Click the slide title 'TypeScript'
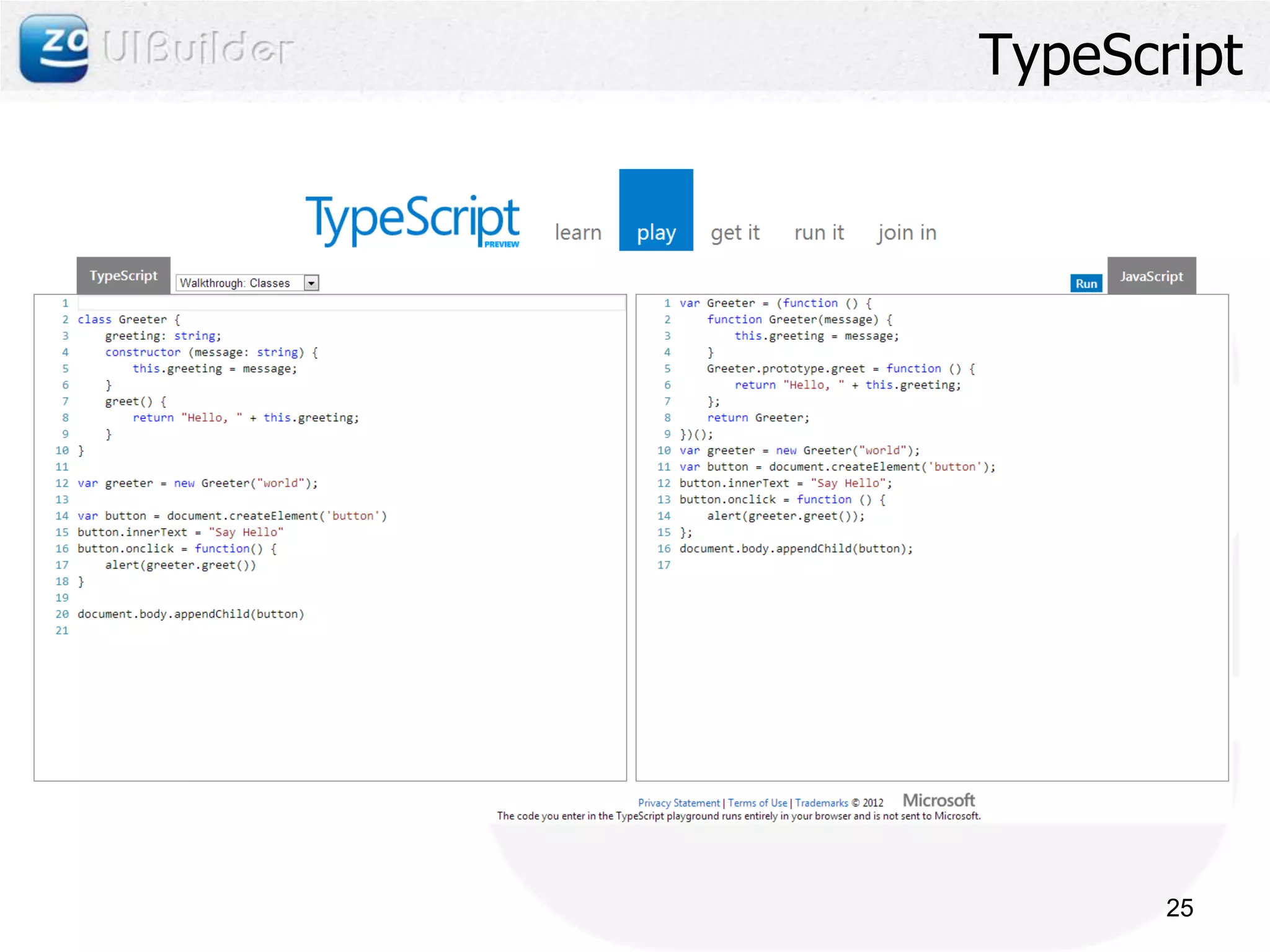The width and height of the screenshot is (1270, 952). pos(1110,56)
